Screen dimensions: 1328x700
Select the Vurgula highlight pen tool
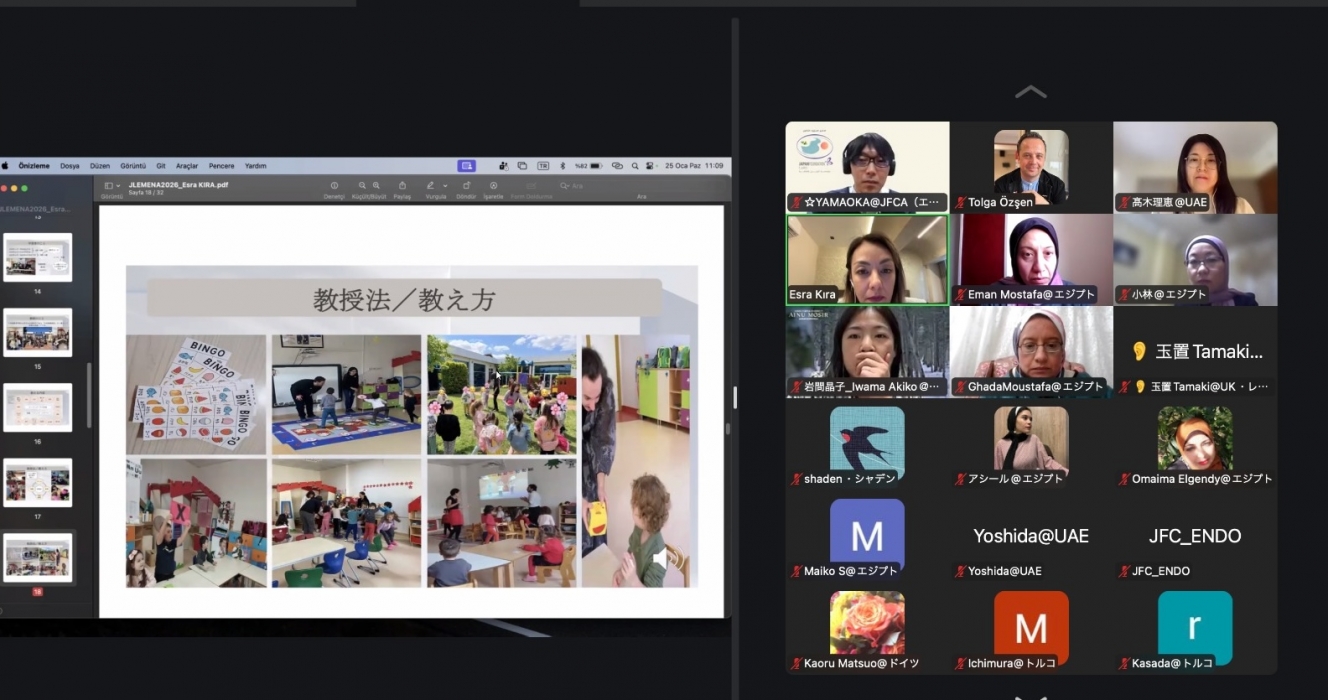coord(431,186)
